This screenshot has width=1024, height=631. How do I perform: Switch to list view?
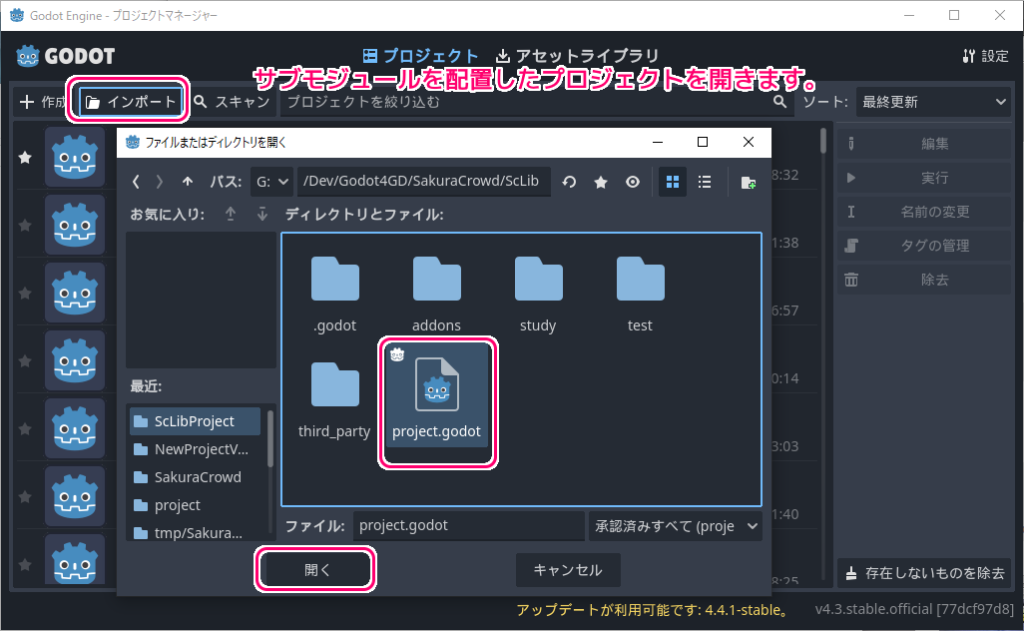point(705,182)
